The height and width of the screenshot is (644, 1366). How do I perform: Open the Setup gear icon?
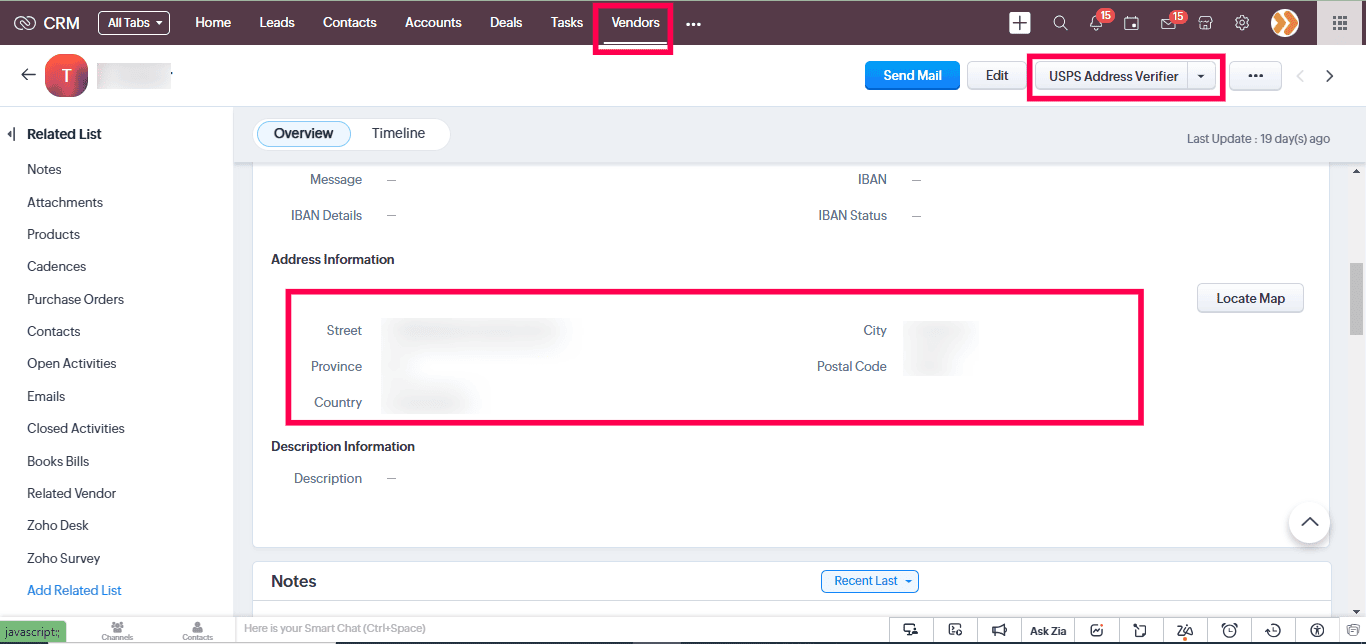pos(1242,22)
